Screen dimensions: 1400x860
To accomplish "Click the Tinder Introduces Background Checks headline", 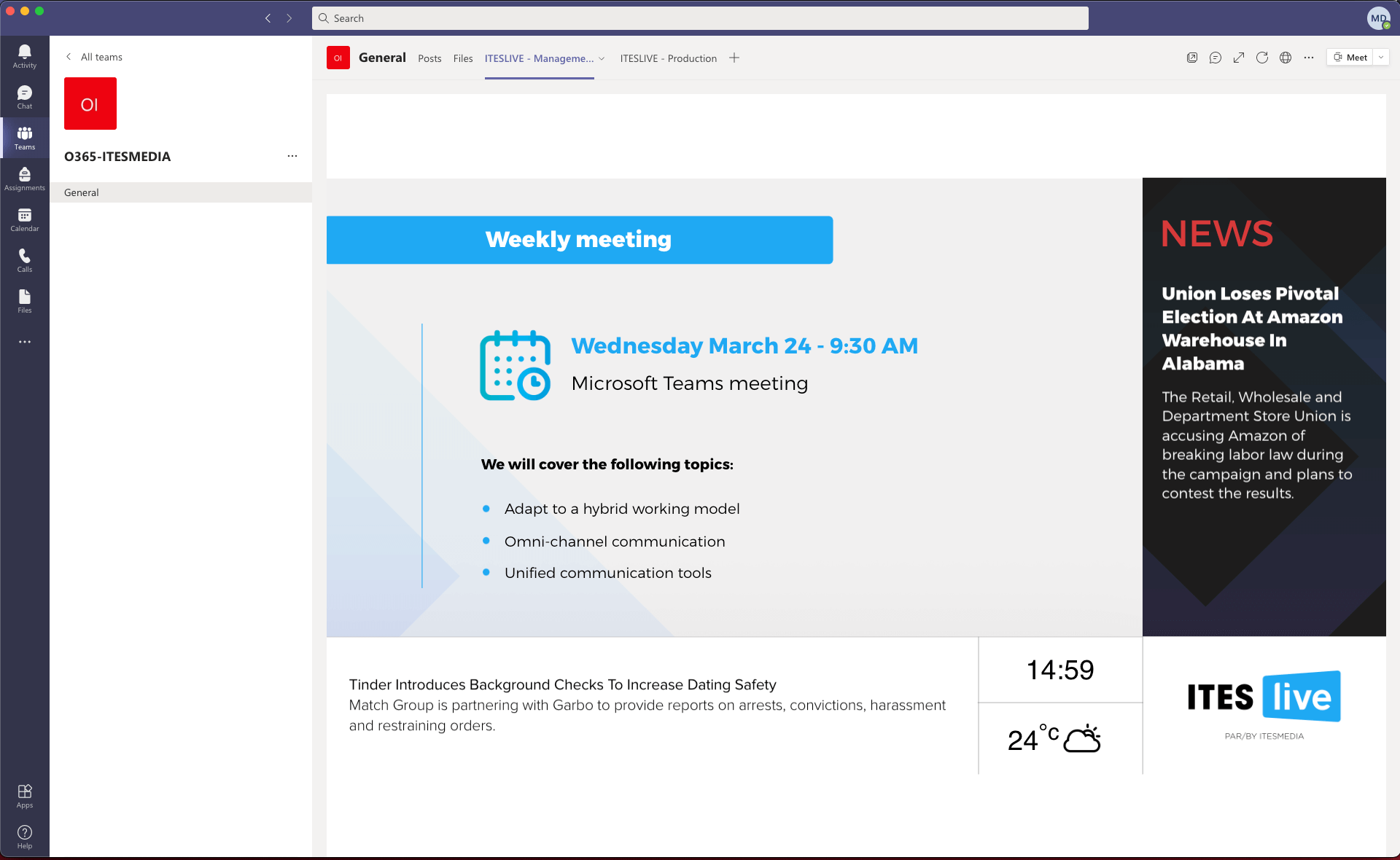I will point(562,684).
